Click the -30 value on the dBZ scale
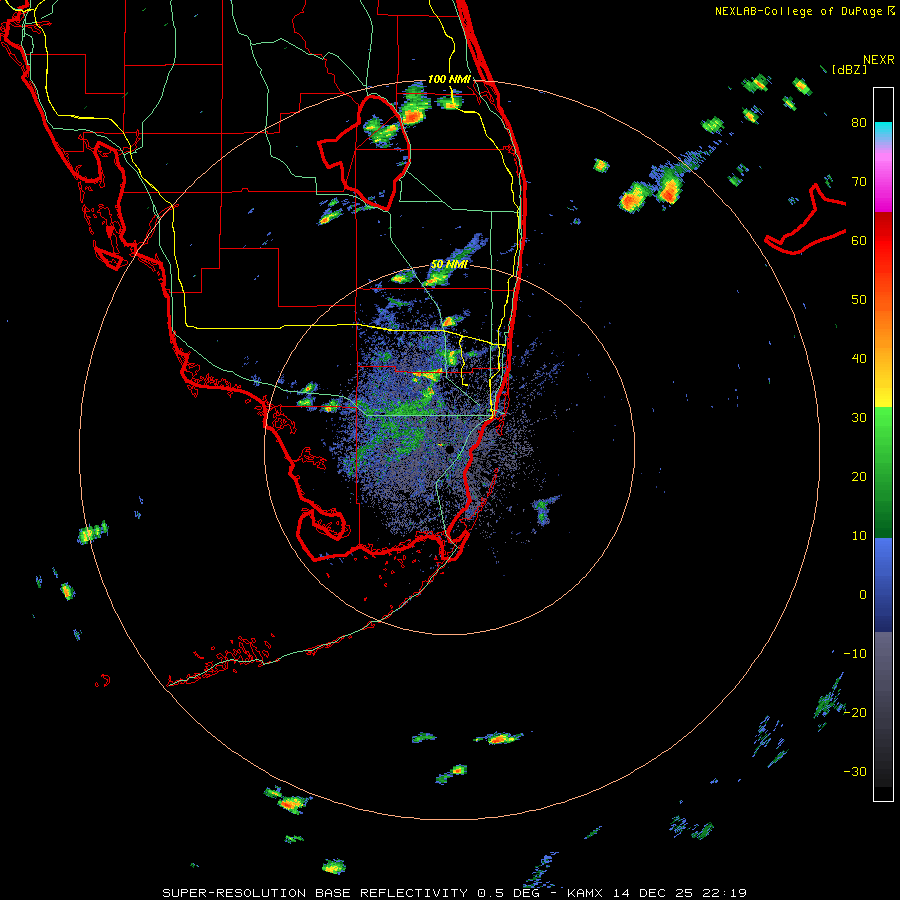 pyautogui.click(x=855, y=771)
